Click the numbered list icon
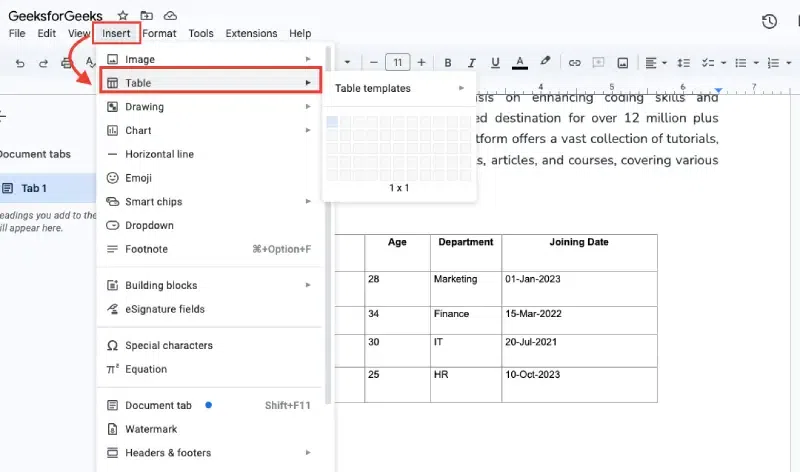Screen dimensions: 800x472 [773, 63]
